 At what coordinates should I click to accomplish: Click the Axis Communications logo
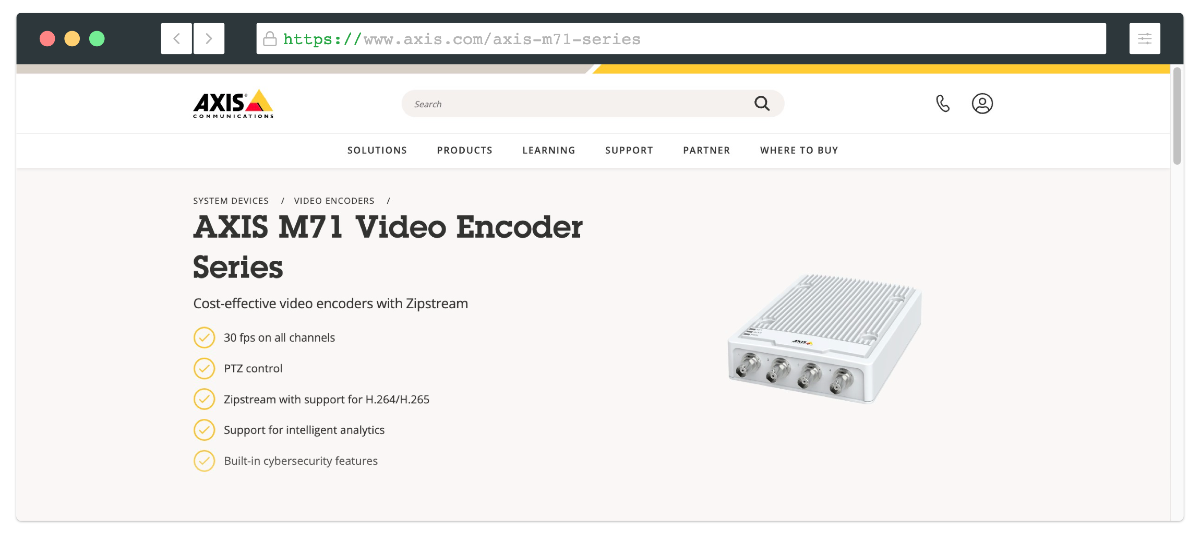click(x=233, y=103)
